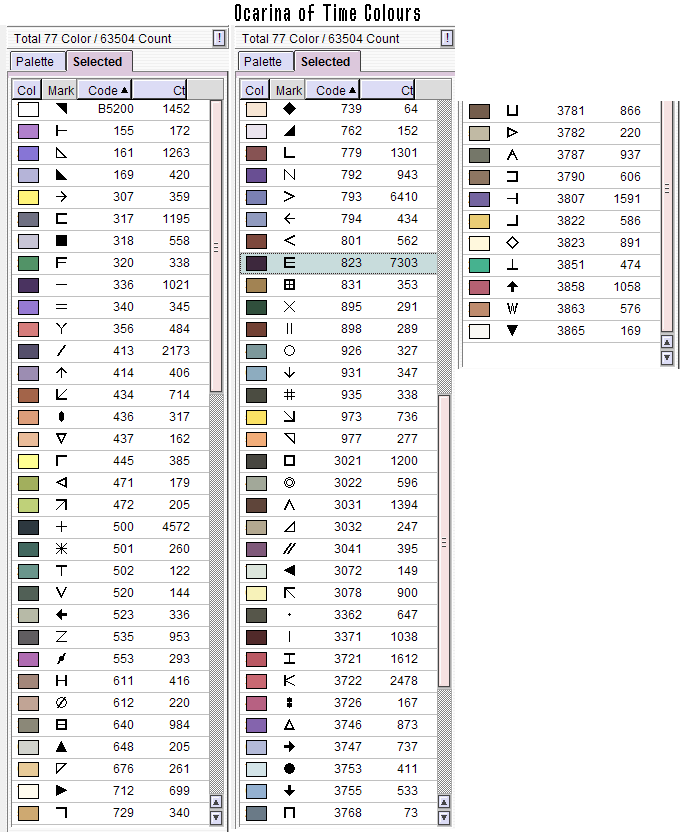Click the hash mark symbol for code 935
The image size is (680, 832).
click(290, 395)
